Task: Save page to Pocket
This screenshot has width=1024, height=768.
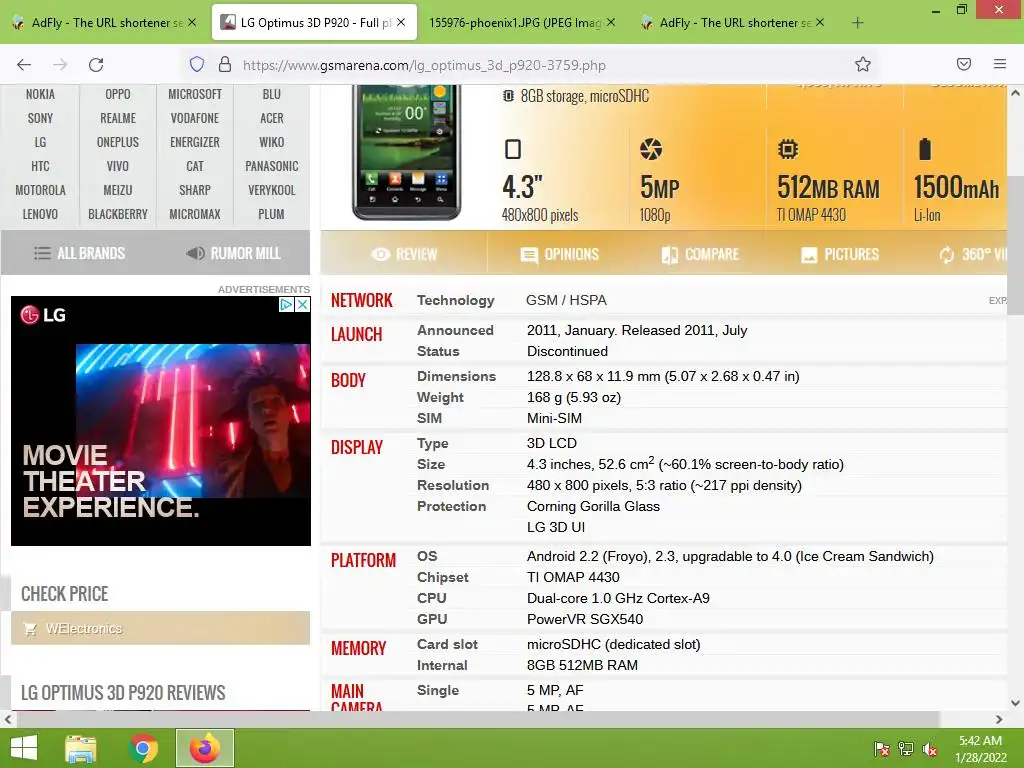Action: [964, 64]
